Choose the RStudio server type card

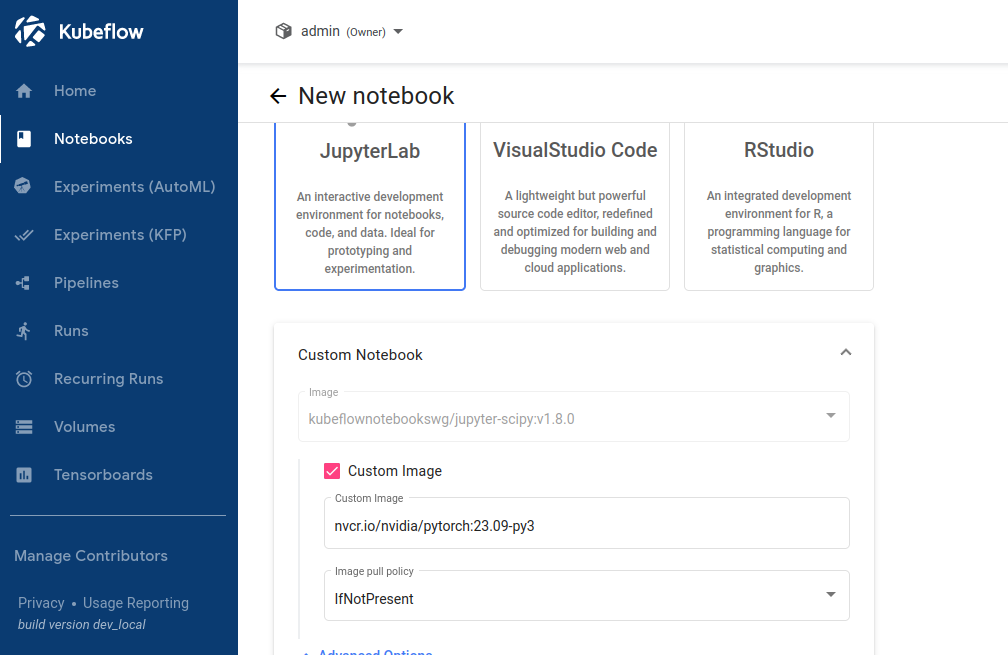779,205
